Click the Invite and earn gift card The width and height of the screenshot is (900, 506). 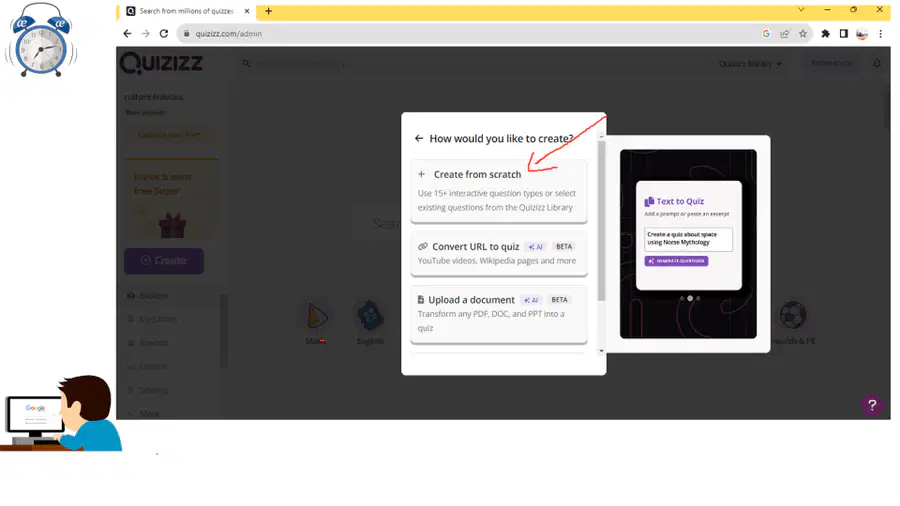(171, 200)
